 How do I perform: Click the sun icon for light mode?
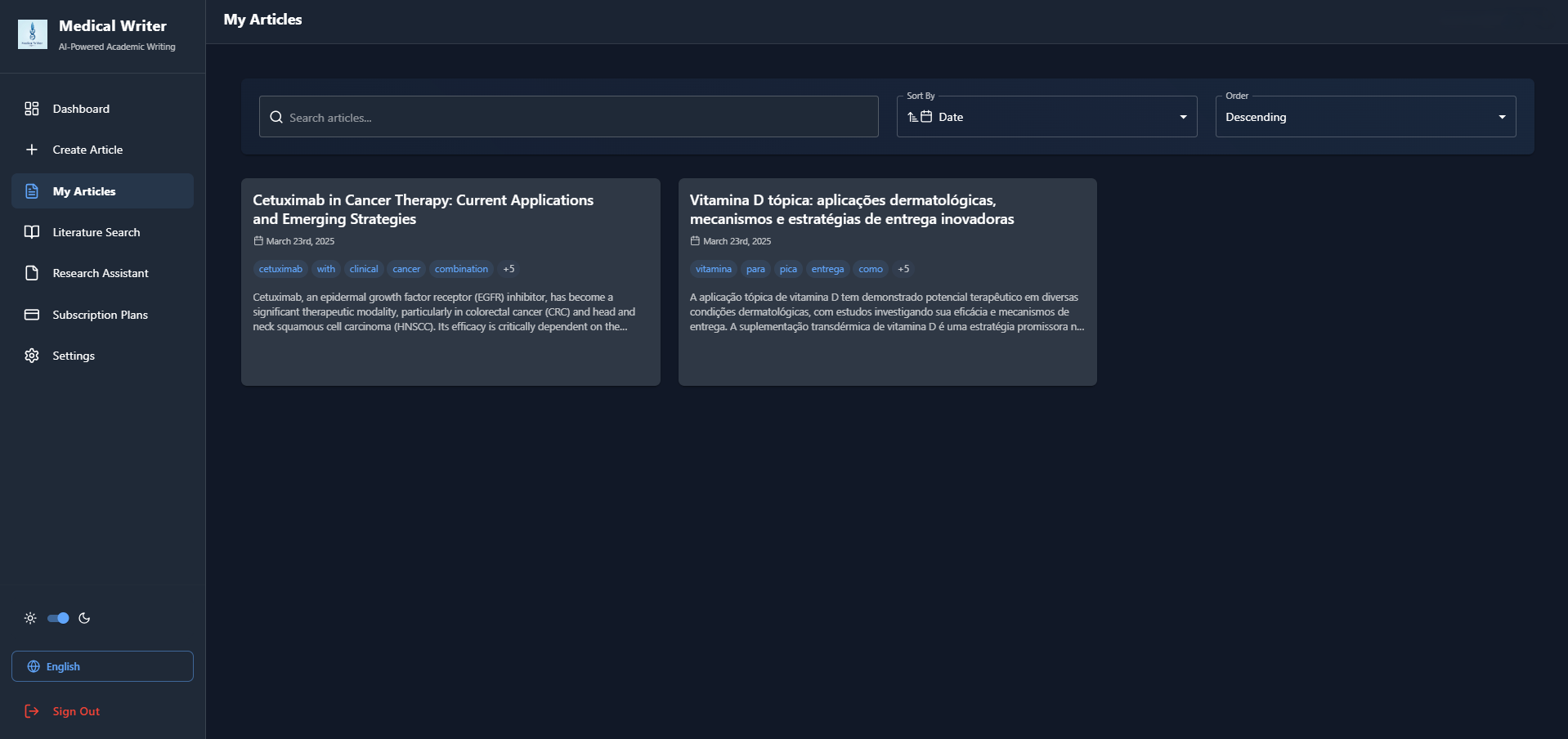[30, 619]
